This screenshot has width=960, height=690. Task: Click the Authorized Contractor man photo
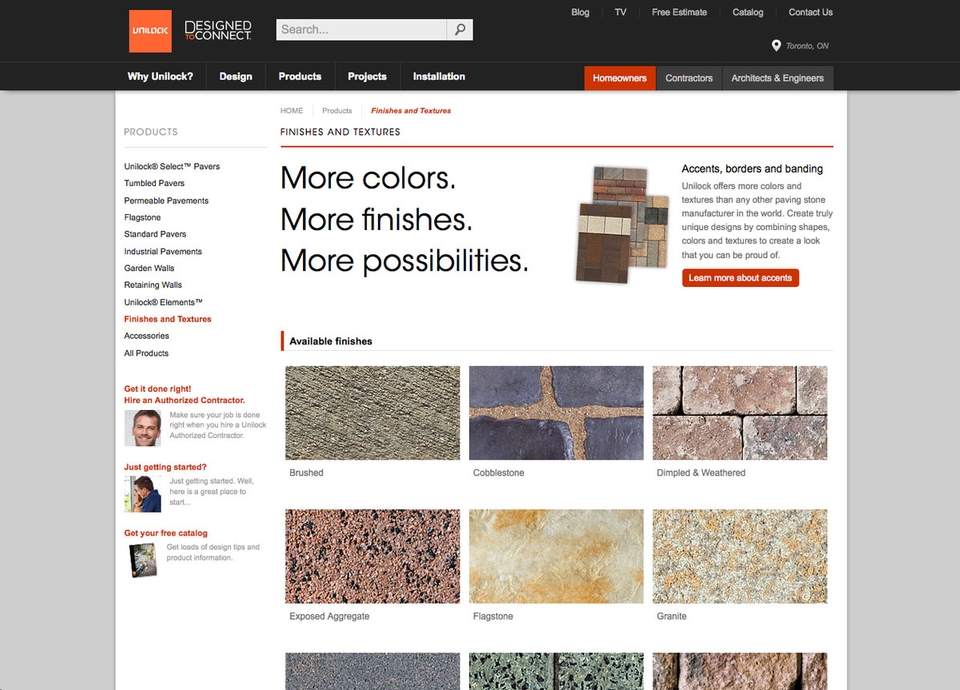(143, 428)
